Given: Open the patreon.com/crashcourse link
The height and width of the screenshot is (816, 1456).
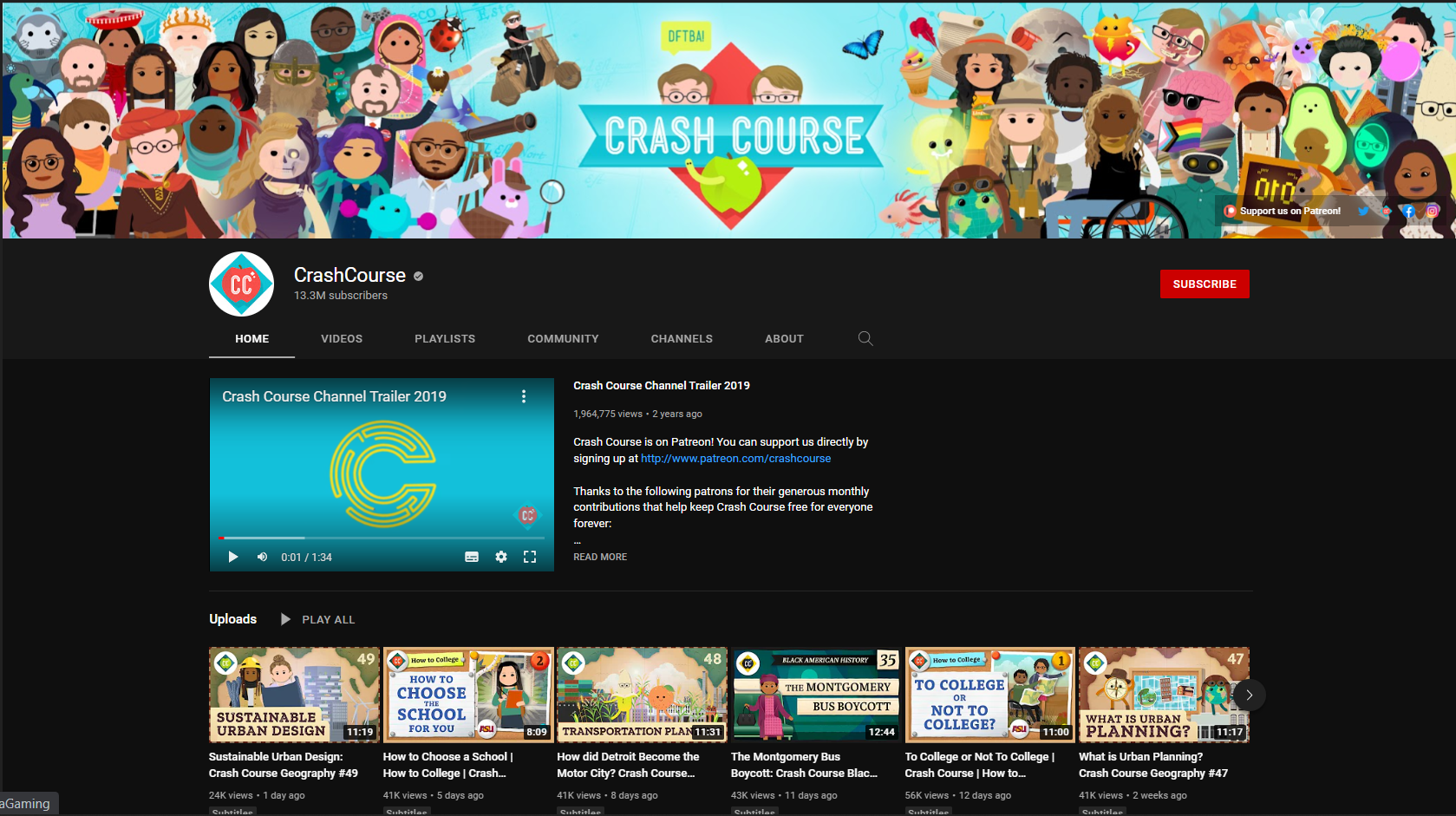Looking at the screenshot, I should pyautogui.click(x=735, y=459).
